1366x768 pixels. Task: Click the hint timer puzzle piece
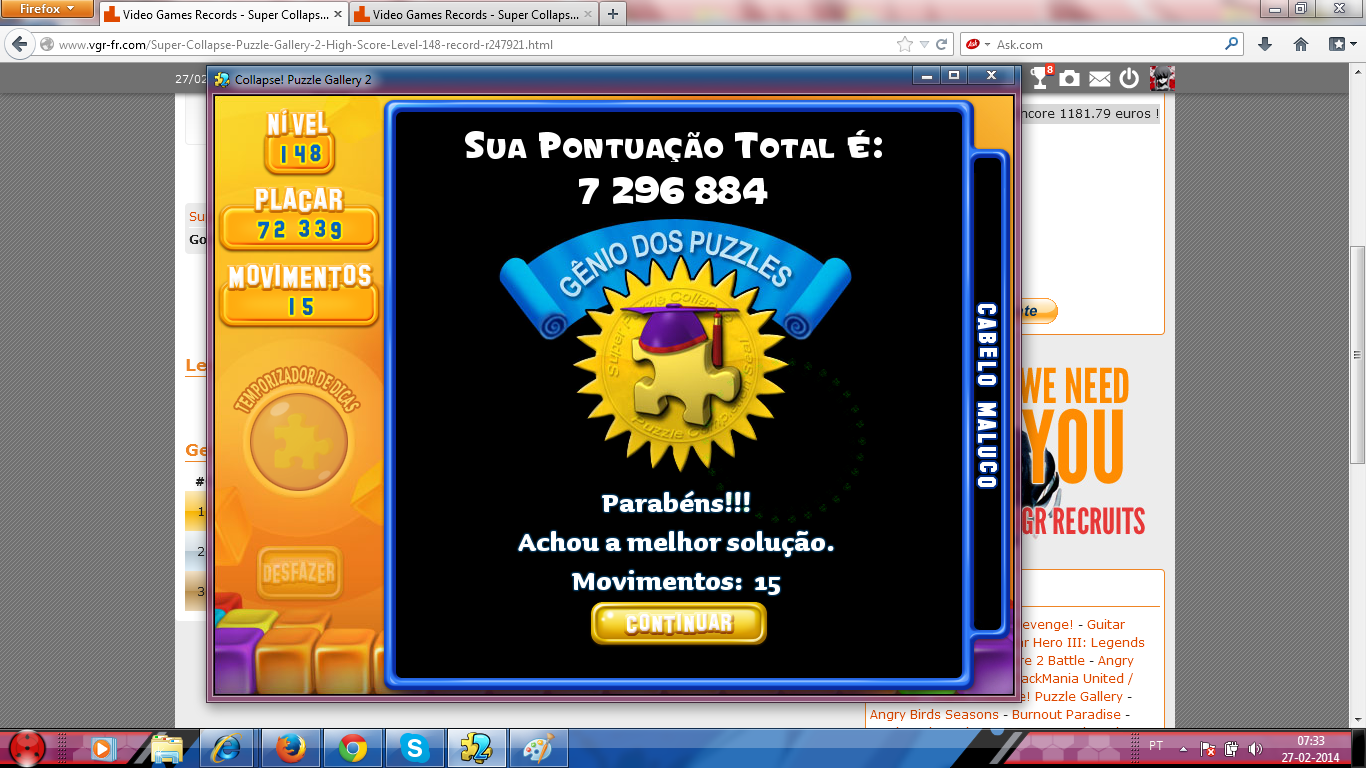[x=298, y=441]
